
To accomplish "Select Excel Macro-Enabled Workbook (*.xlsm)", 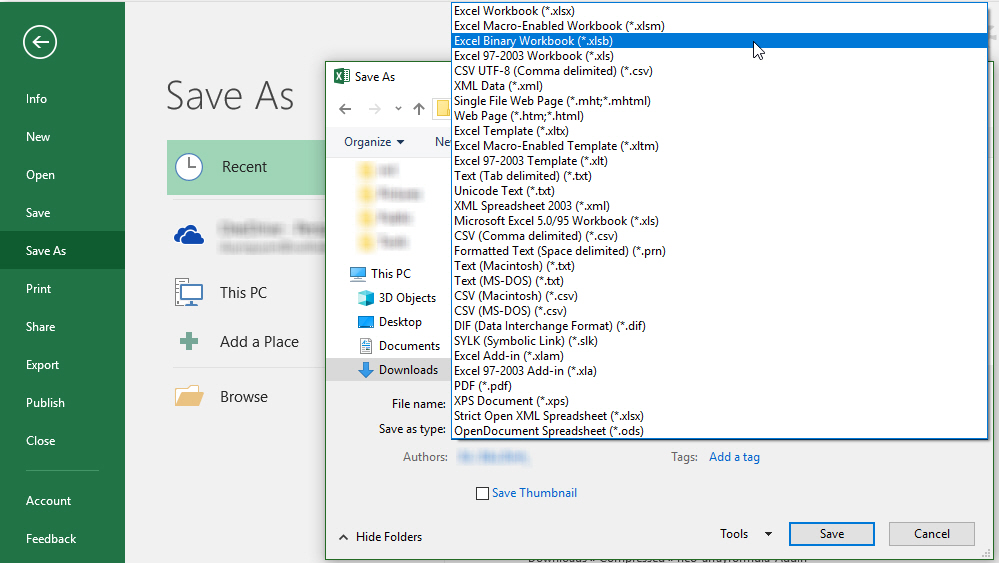I will pyautogui.click(x=719, y=26).
